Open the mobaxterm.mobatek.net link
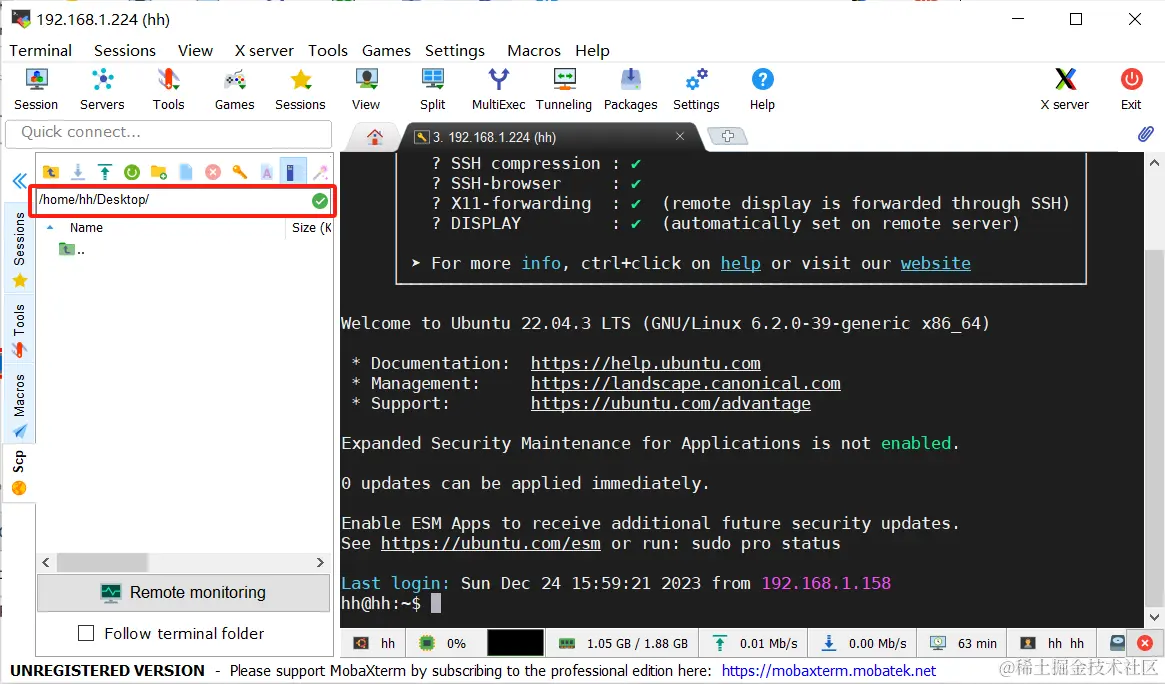1165x684 pixels. (x=828, y=671)
